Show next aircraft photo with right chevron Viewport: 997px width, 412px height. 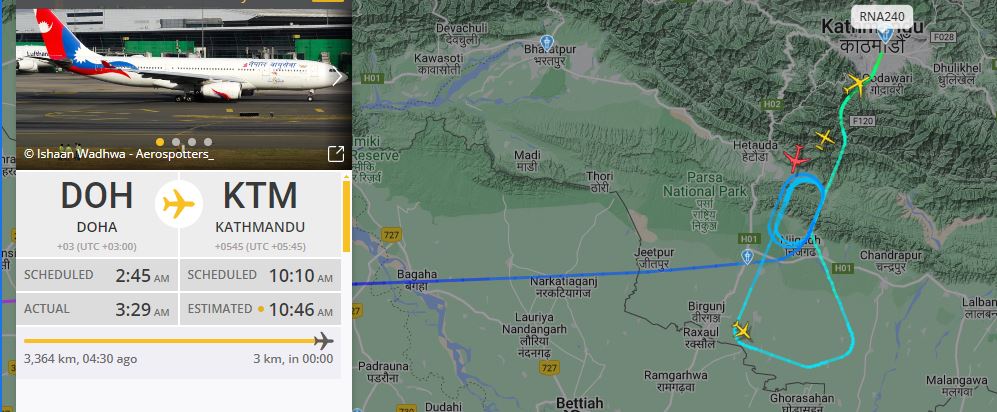point(338,77)
